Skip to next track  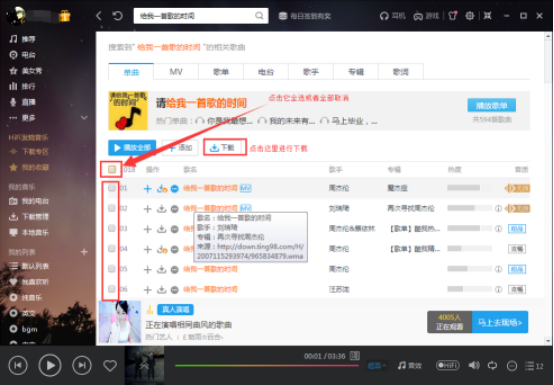[x=82, y=365]
